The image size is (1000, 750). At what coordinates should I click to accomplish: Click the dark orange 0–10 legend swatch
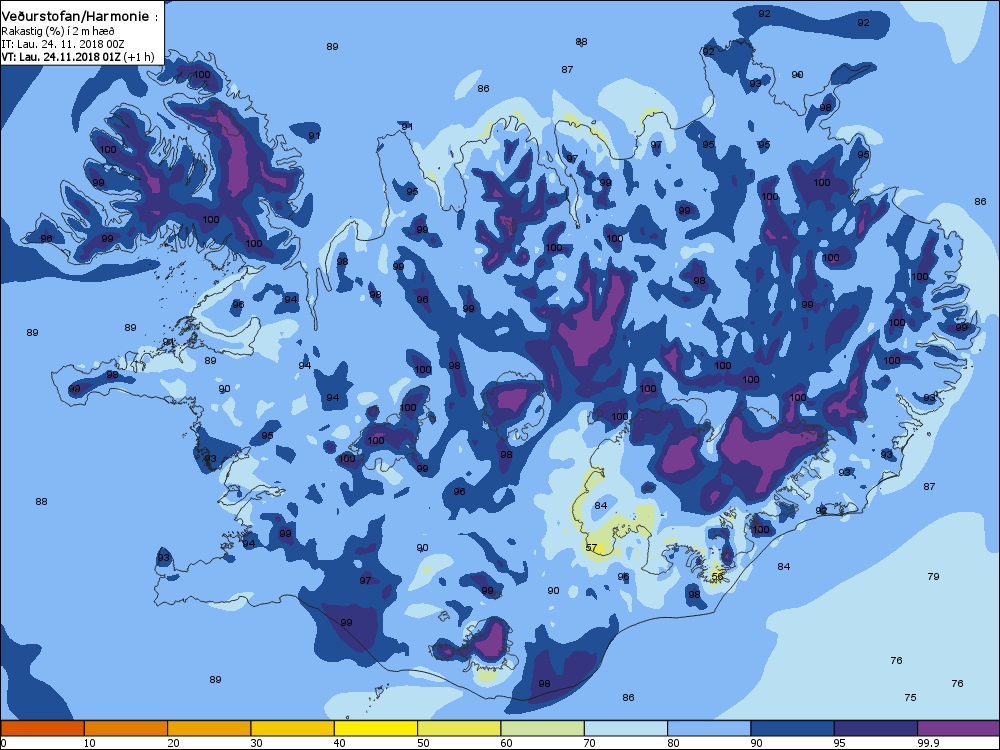pyautogui.click(x=42, y=728)
